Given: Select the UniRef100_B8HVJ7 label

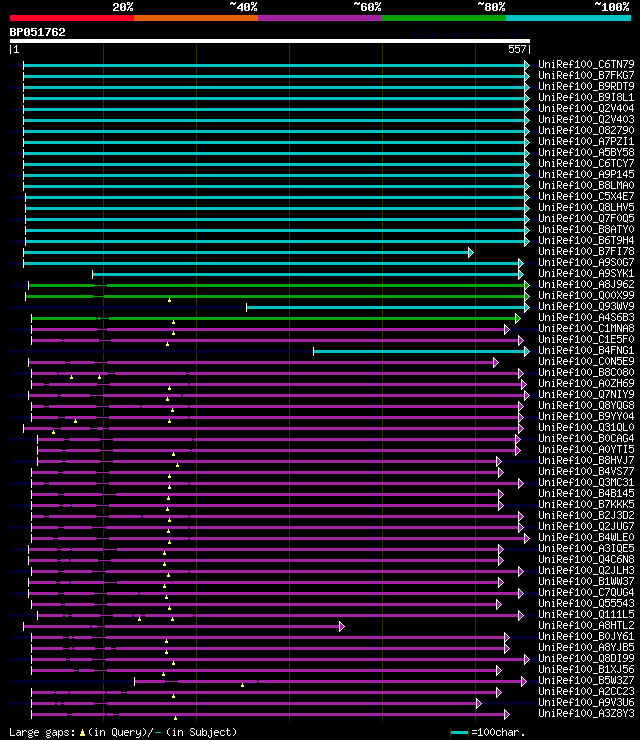Looking at the screenshot, I should pyautogui.click(x=586, y=460).
